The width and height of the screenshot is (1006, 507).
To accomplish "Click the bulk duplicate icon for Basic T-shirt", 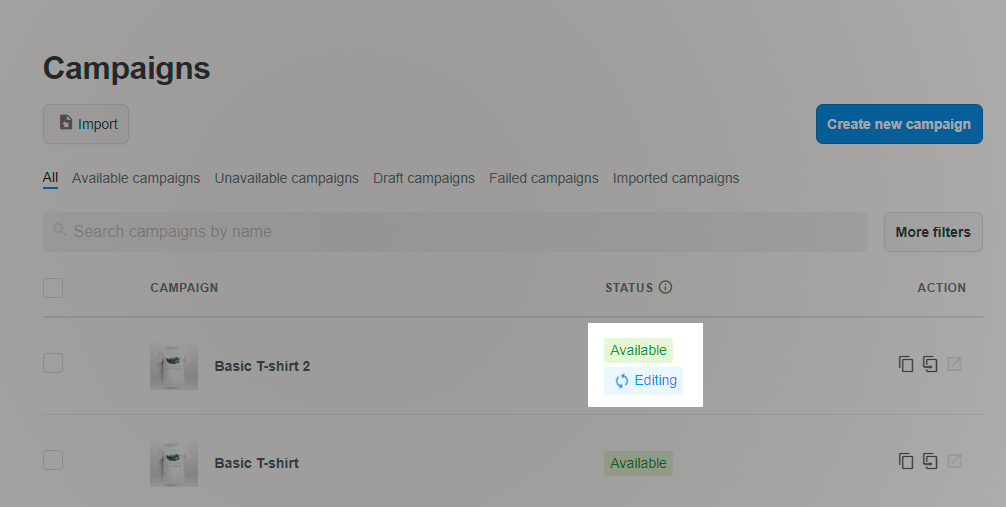I will (930, 461).
